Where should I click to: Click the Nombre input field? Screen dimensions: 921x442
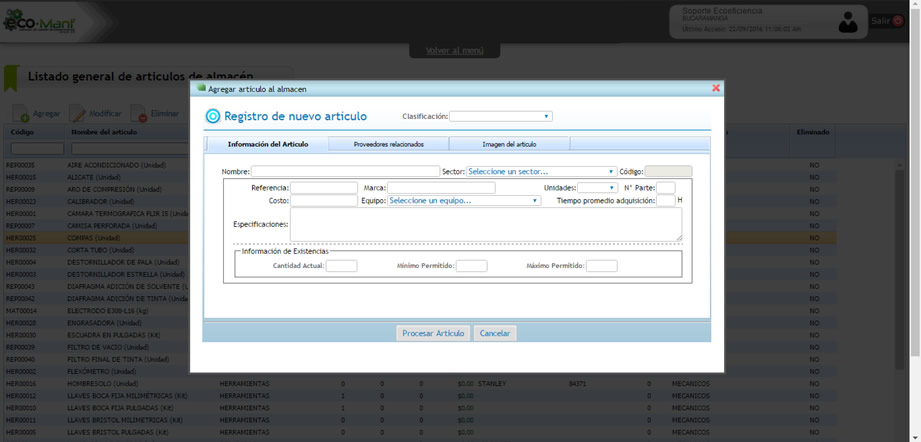click(345, 171)
